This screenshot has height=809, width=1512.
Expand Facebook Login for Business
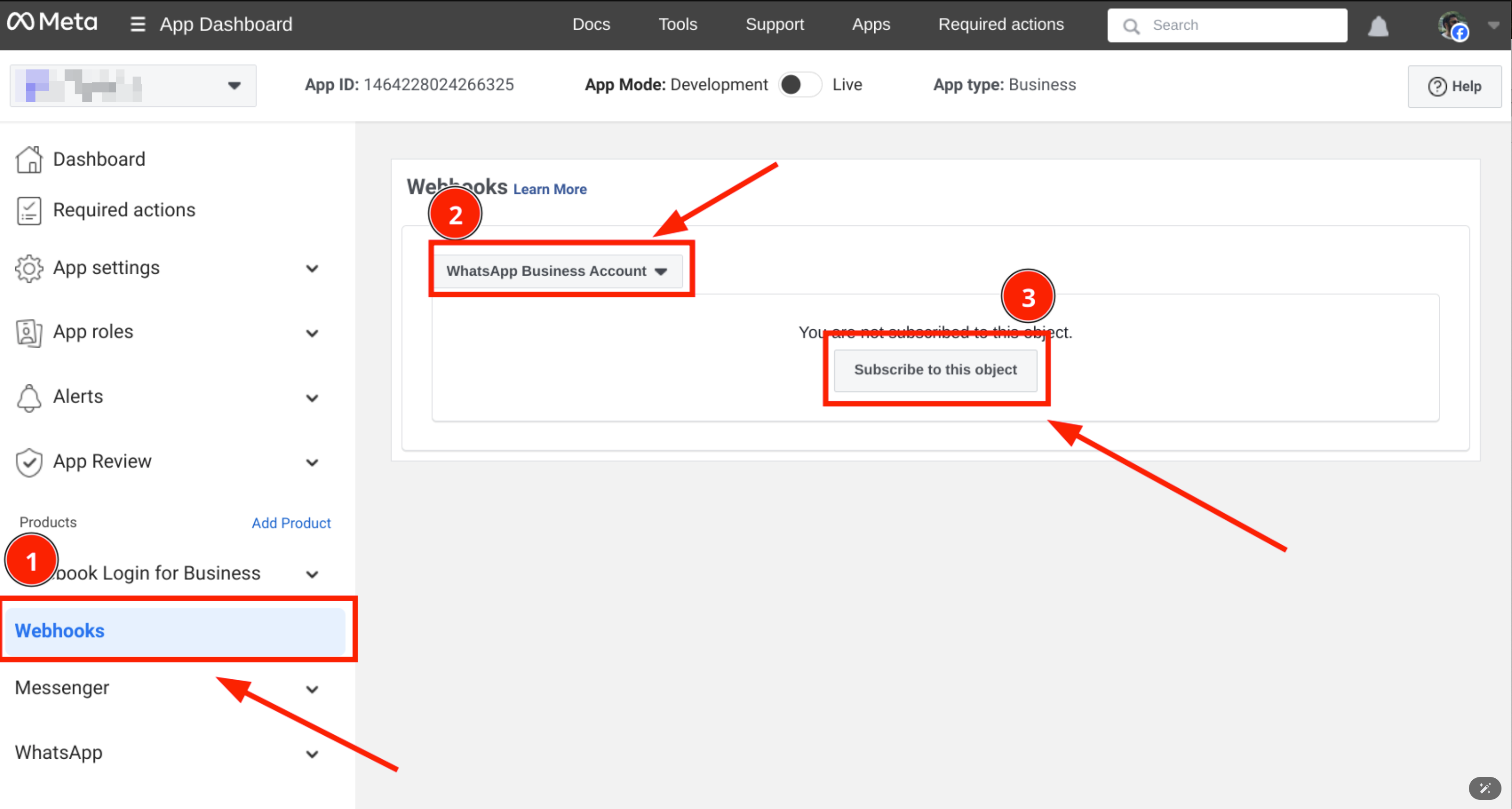point(312,574)
